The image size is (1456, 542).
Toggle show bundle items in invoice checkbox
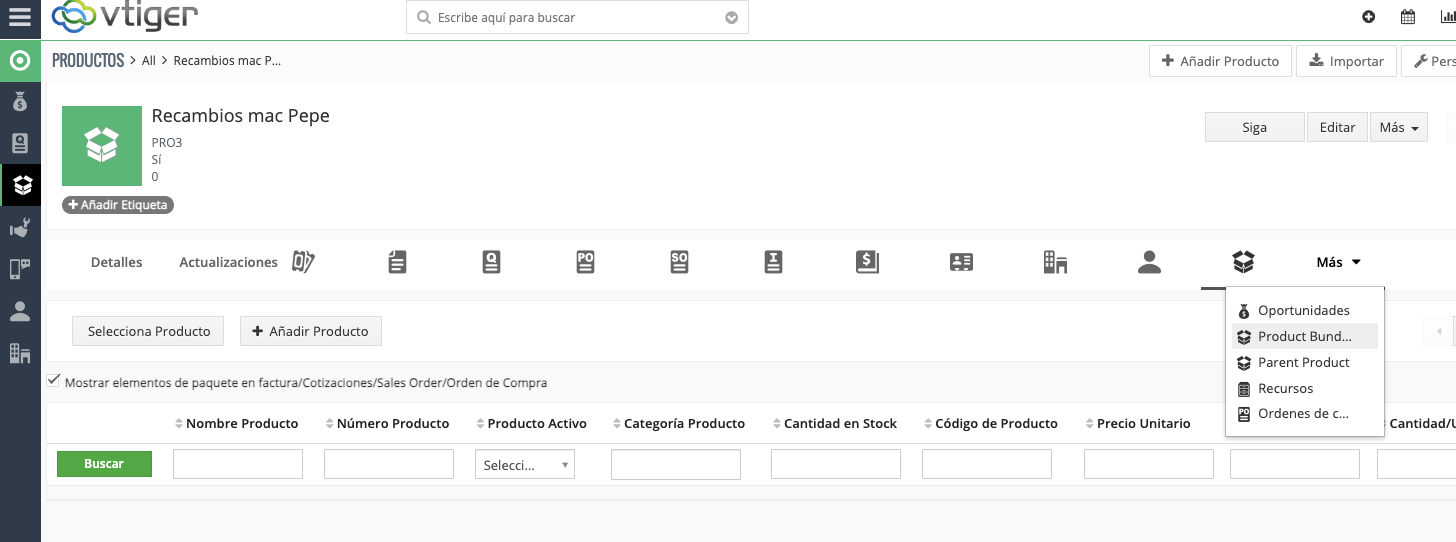click(53, 382)
